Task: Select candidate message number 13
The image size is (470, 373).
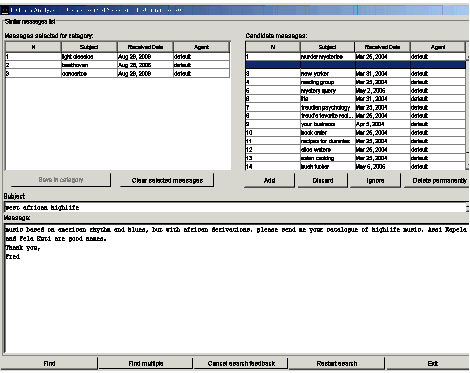Action: (355, 158)
